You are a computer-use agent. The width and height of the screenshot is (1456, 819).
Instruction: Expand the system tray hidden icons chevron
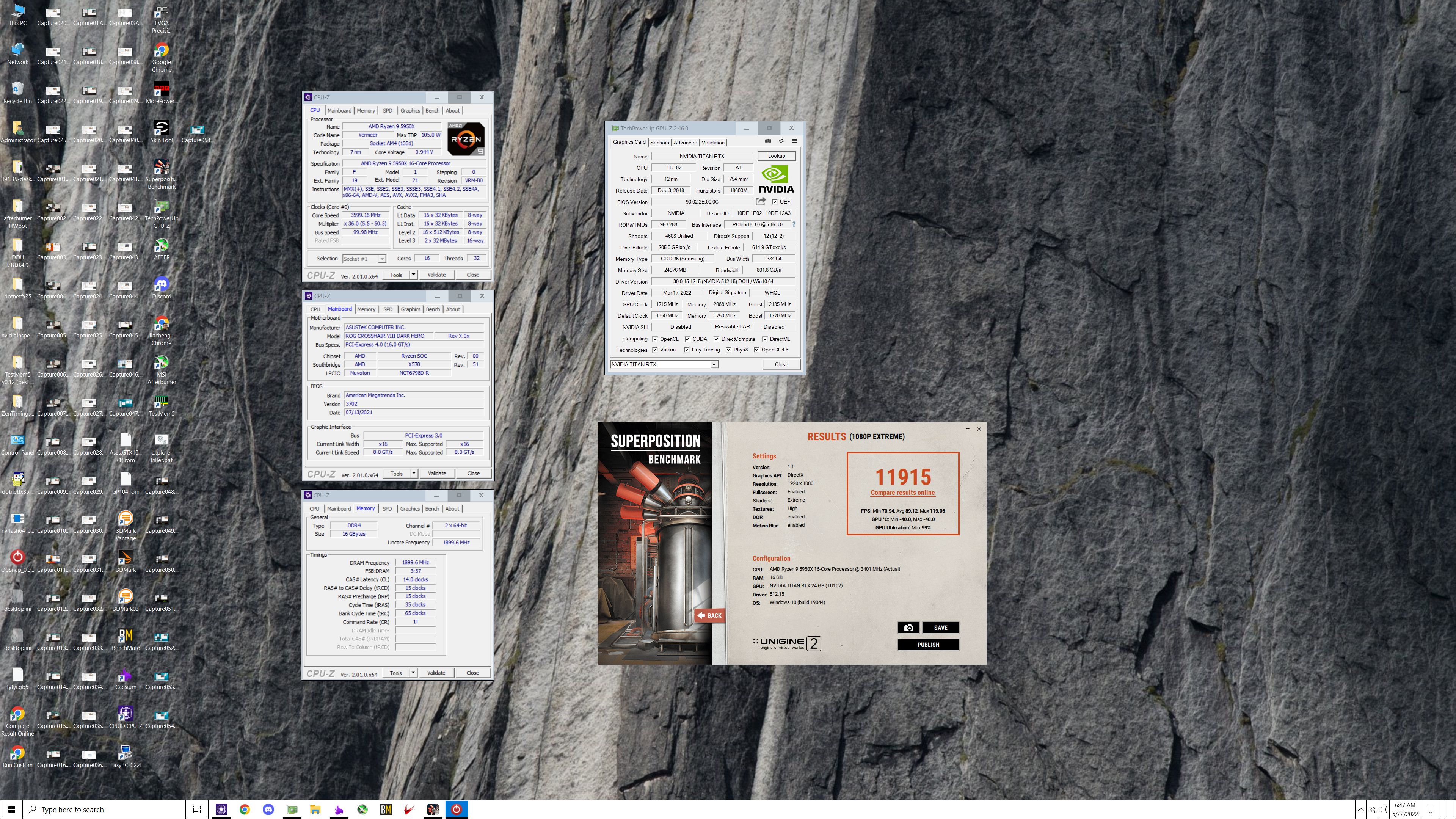click(x=1360, y=810)
